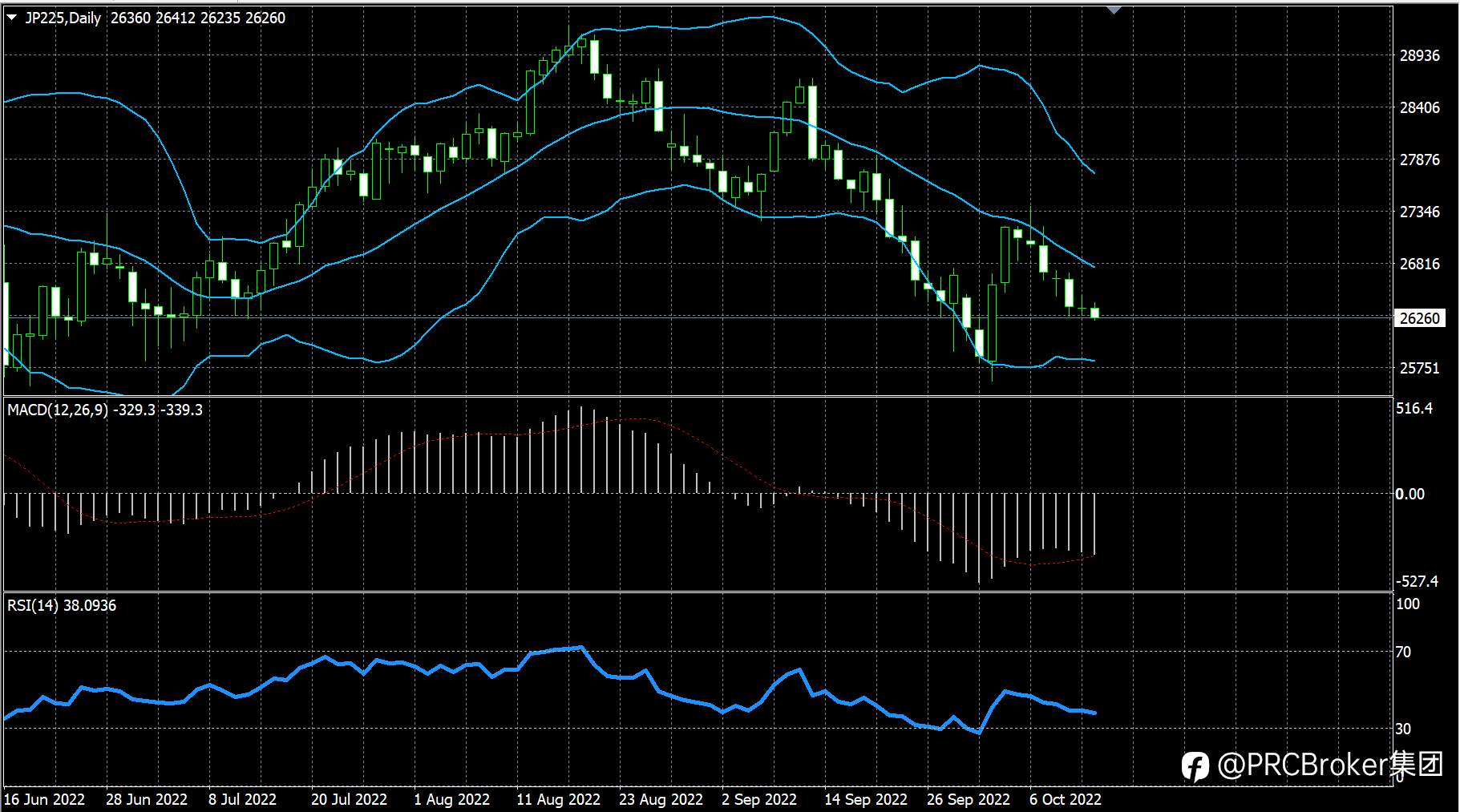Click RSI scale level 100
This screenshot has width=1460, height=812.
(1408, 604)
